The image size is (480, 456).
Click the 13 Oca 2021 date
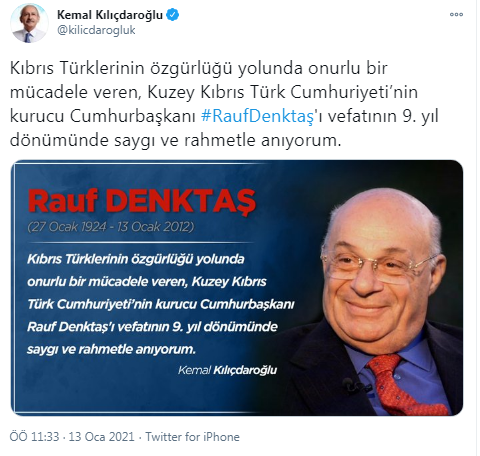(101, 437)
